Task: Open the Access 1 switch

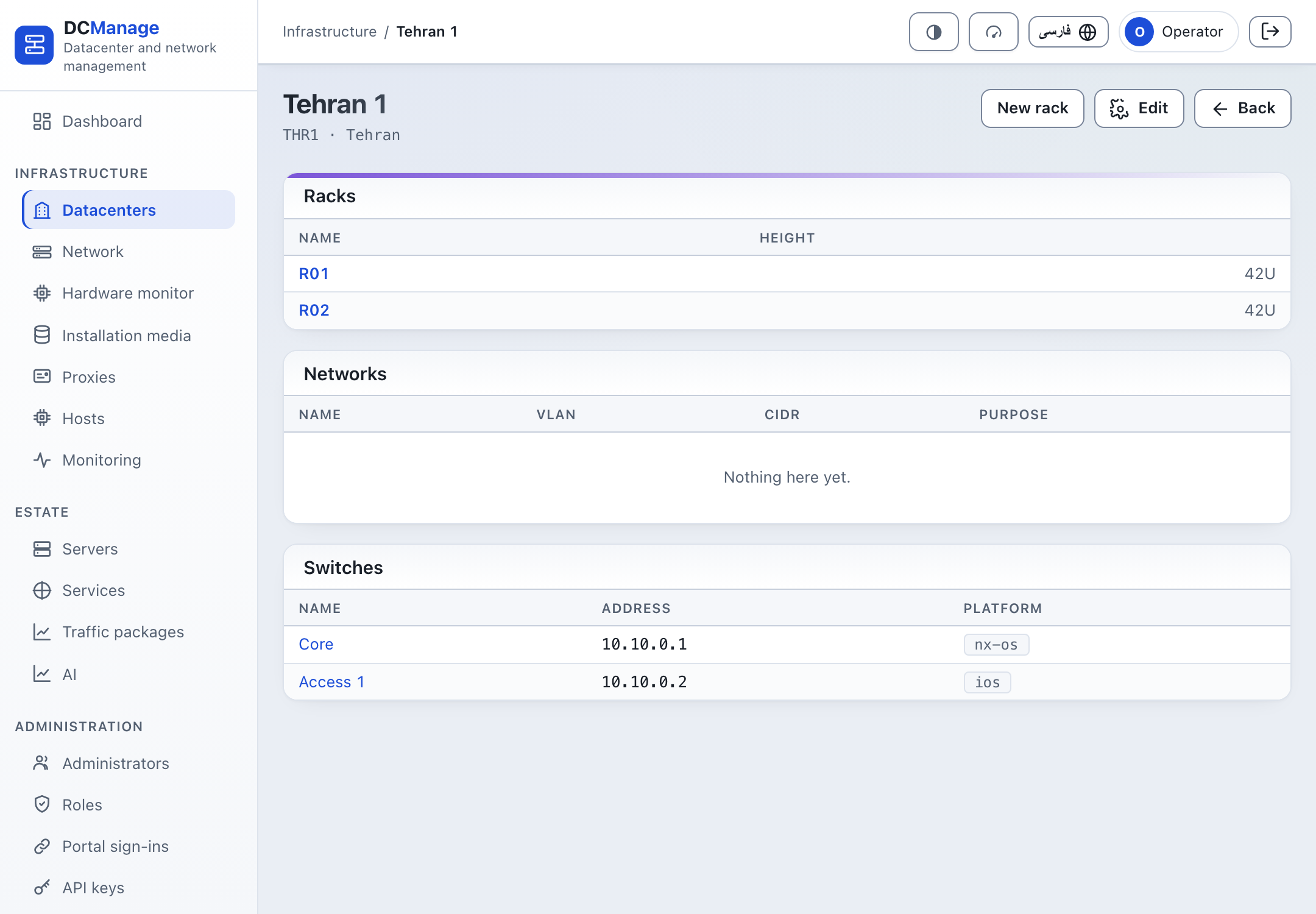Action: (332, 682)
